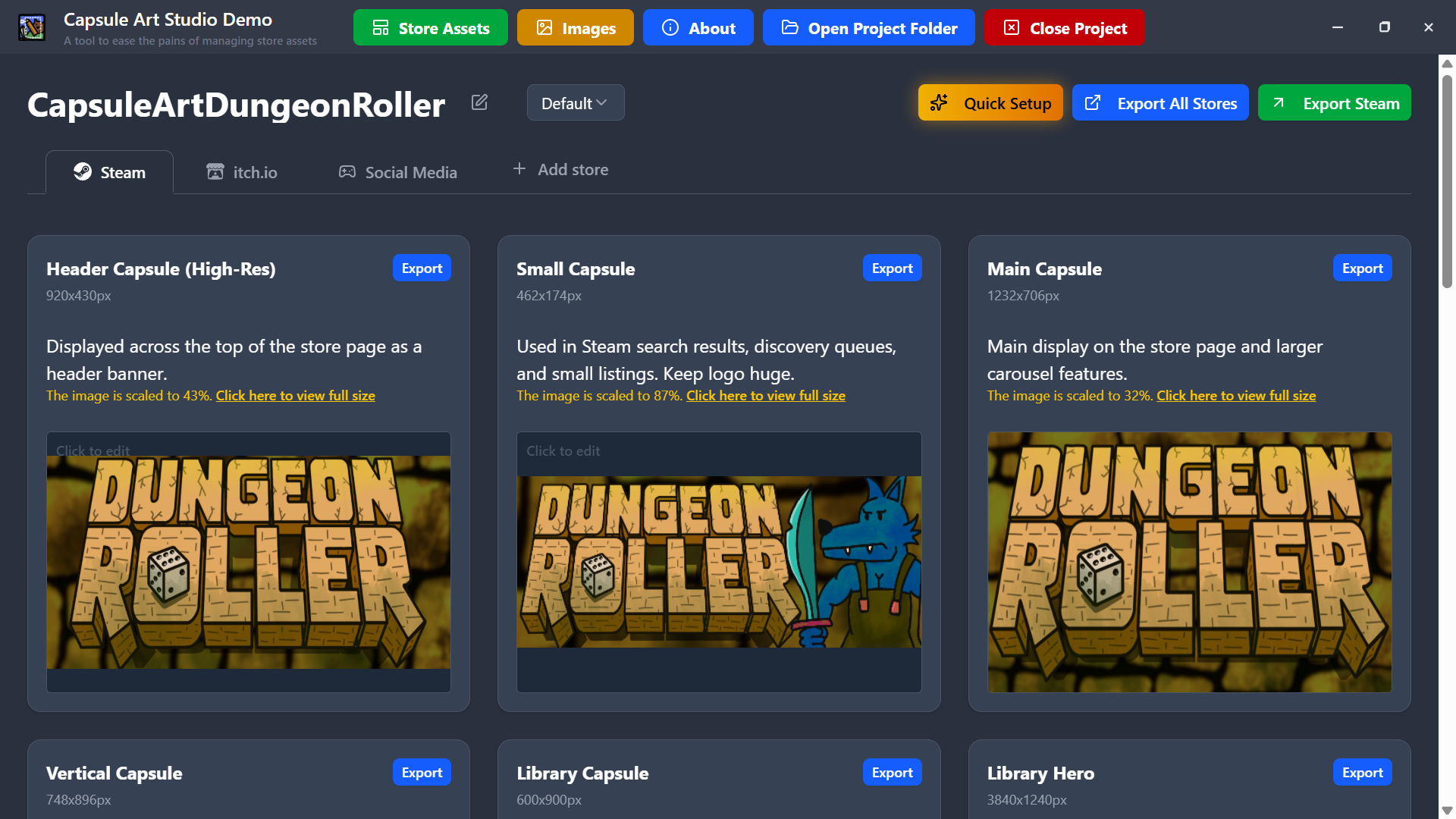The height and width of the screenshot is (819, 1456).
Task: Open the Images section
Action: (575, 28)
